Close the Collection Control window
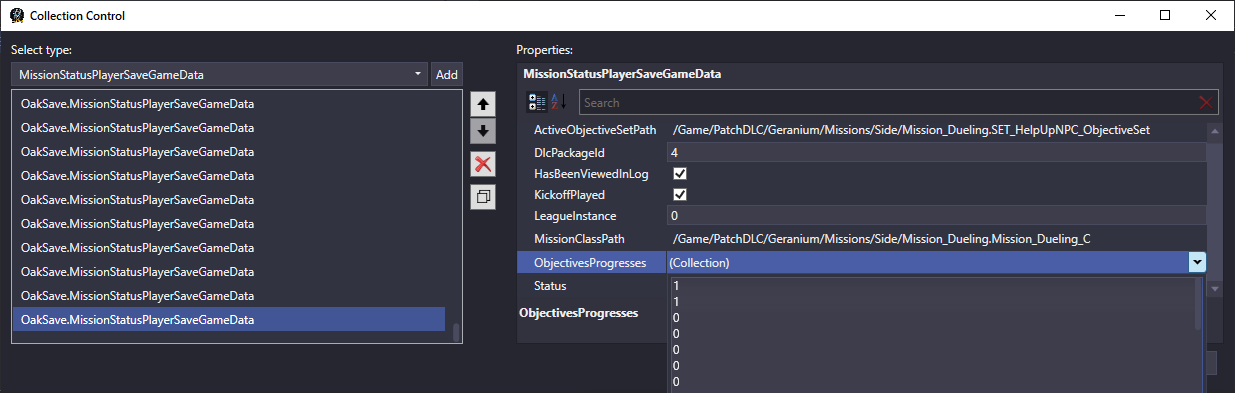Image resolution: width=1235 pixels, height=393 pixels. (x=1211, y=15)
